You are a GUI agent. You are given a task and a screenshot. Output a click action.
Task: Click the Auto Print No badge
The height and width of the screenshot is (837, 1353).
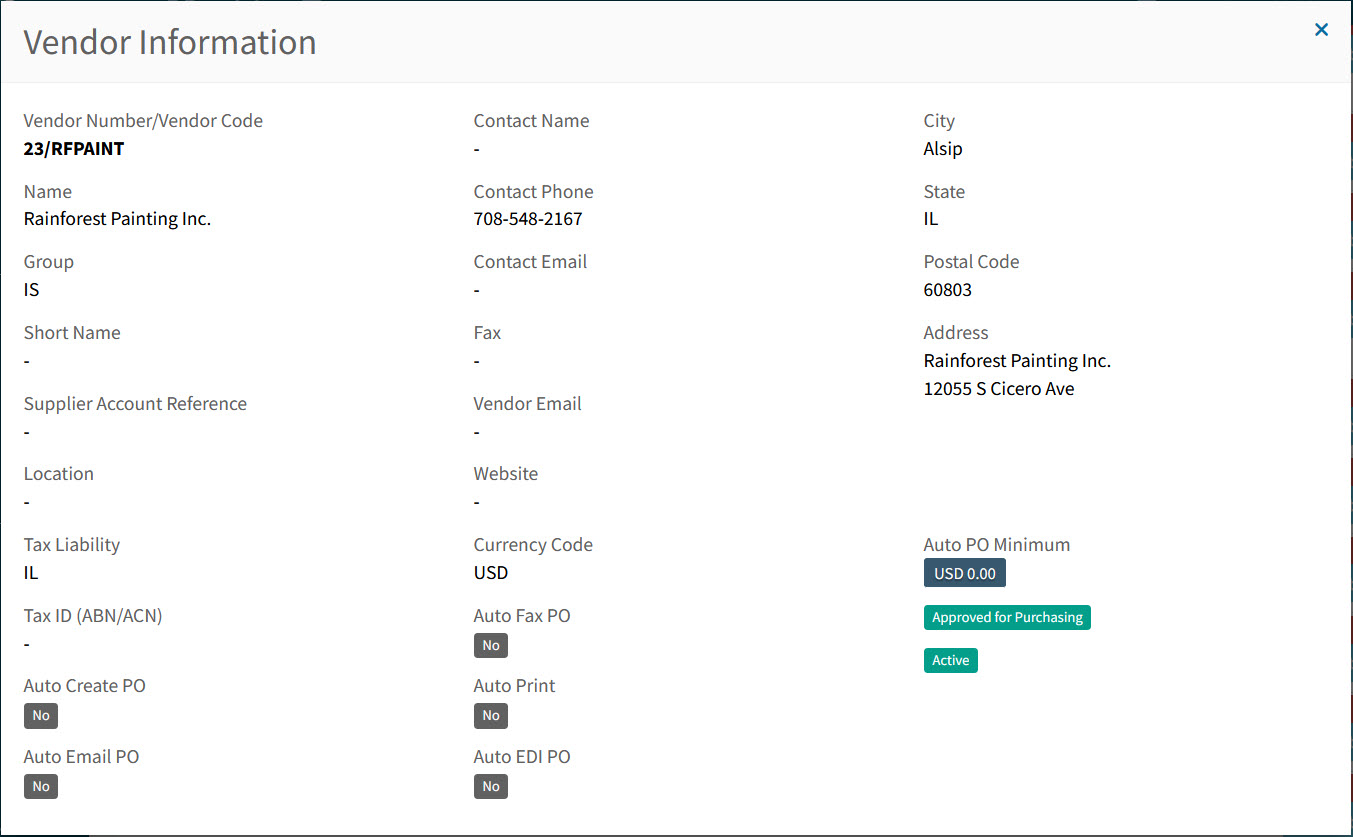(x=491, y=716)
